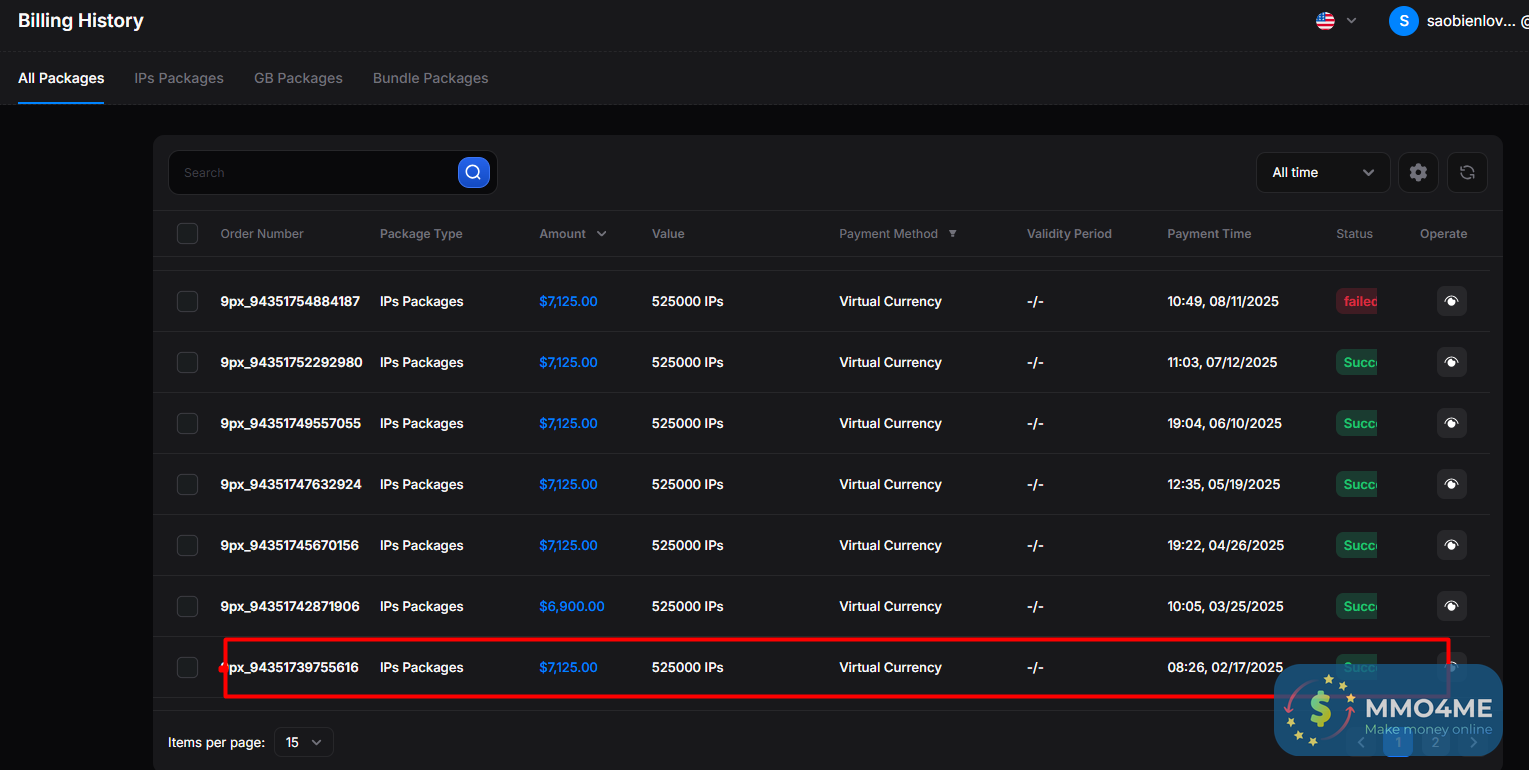Expand the items per page dropdown
Image resolution: width=1529 pixels, height=770 pixels.
click(x=303, y=742)
